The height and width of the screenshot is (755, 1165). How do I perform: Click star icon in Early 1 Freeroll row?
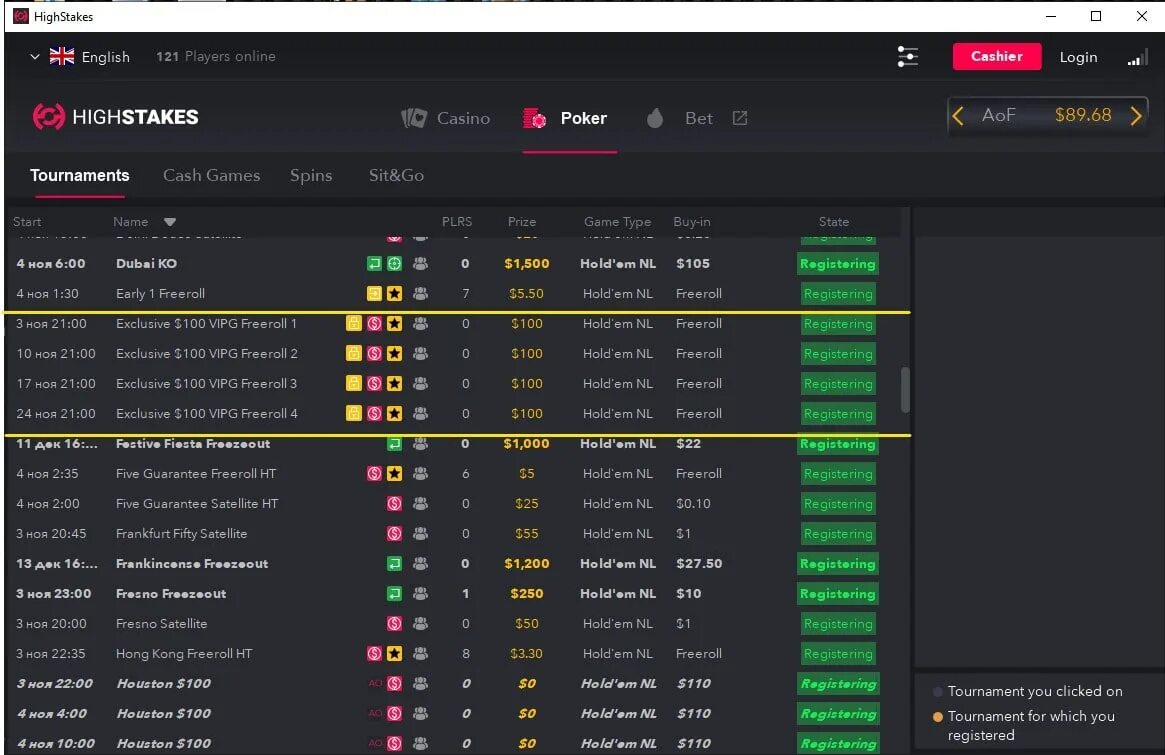pos(395,294)
